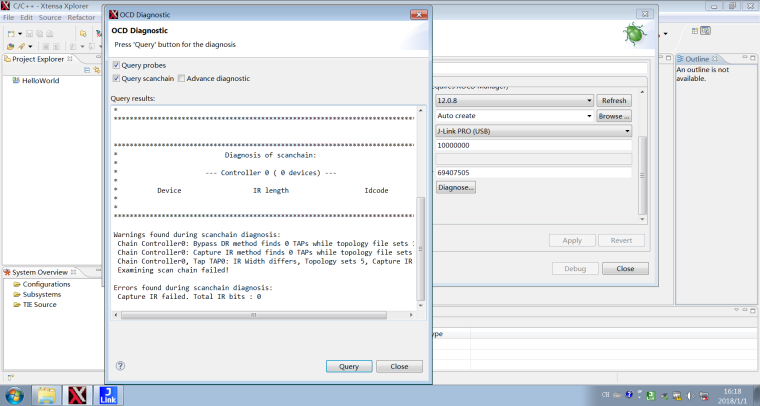Select the System Overview tab
Image resolution: width=760 pixels, height=406 pixels.
point(40,272)
